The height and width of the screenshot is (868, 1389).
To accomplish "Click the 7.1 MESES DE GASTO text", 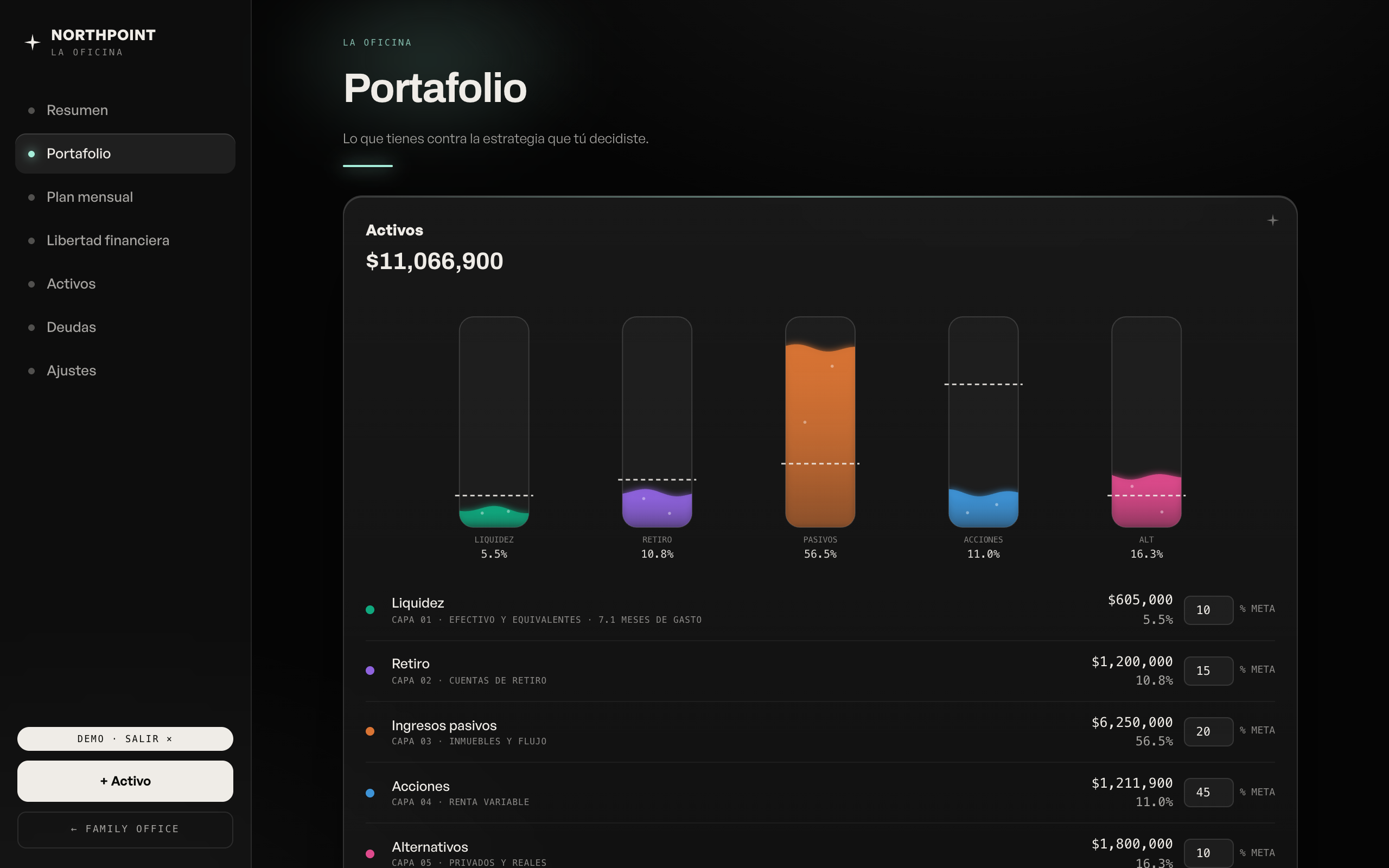I will click(x=649, y=620).
